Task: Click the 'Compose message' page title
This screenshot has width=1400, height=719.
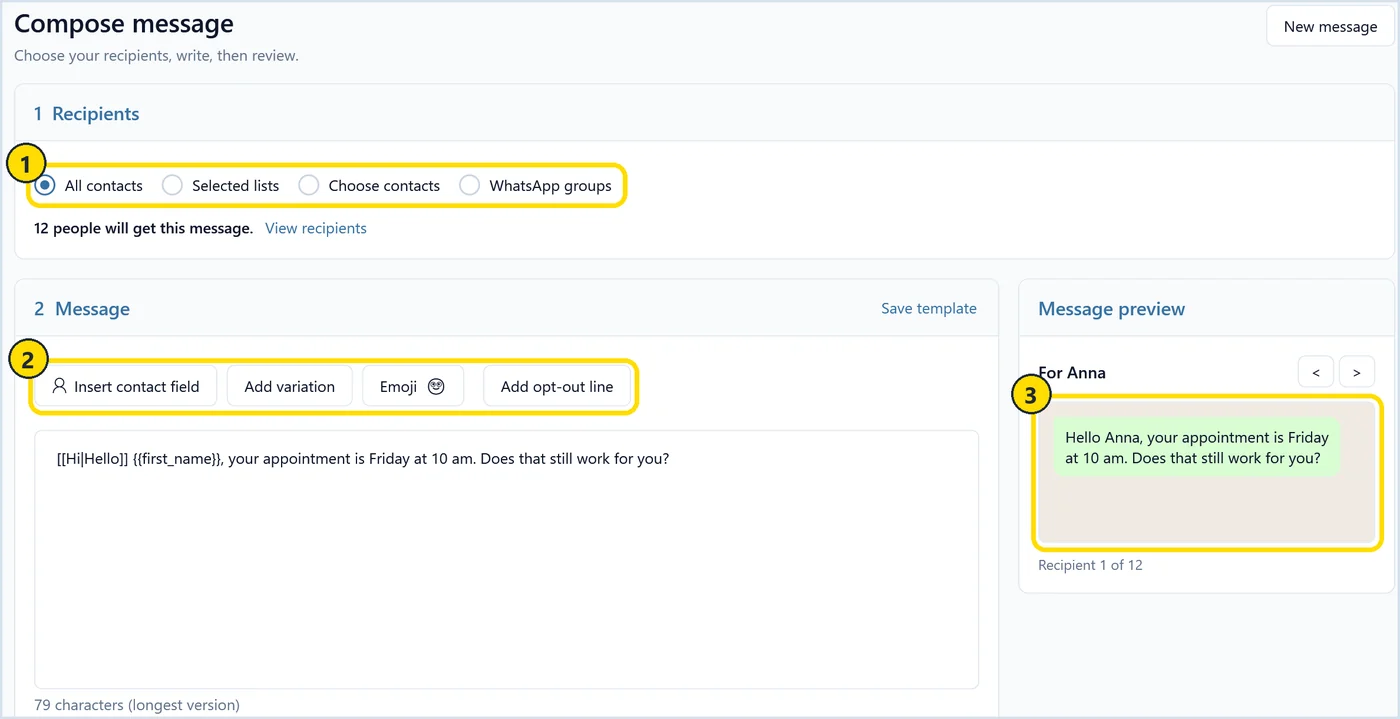Action: pyautogui.click(x=124, y=23)
